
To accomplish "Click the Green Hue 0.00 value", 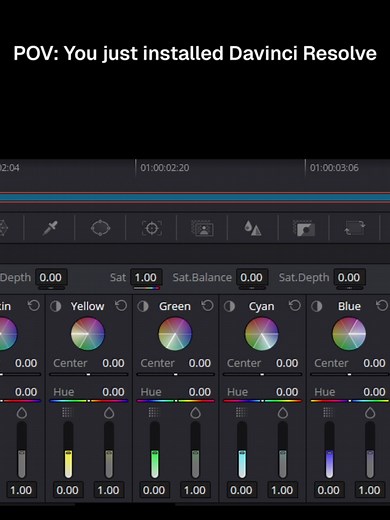I will pyautogui.click(x=200, y=392).
